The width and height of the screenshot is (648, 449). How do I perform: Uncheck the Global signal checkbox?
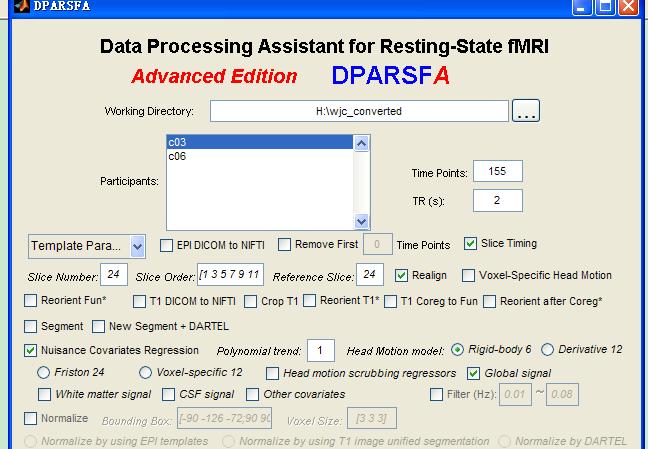(x=474, y=373)
